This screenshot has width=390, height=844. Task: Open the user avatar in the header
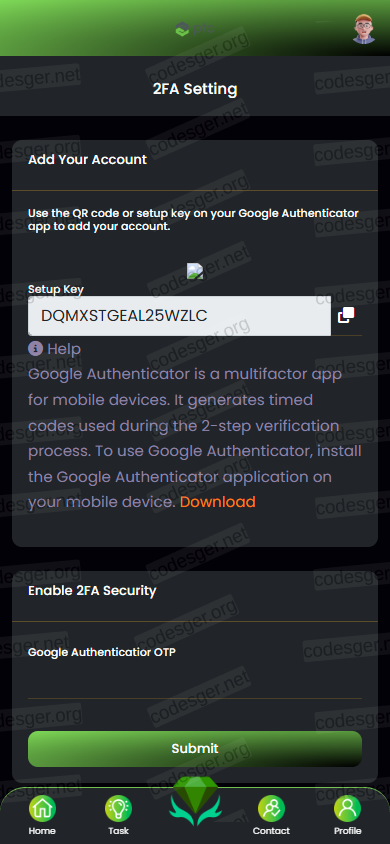[364, 29]
